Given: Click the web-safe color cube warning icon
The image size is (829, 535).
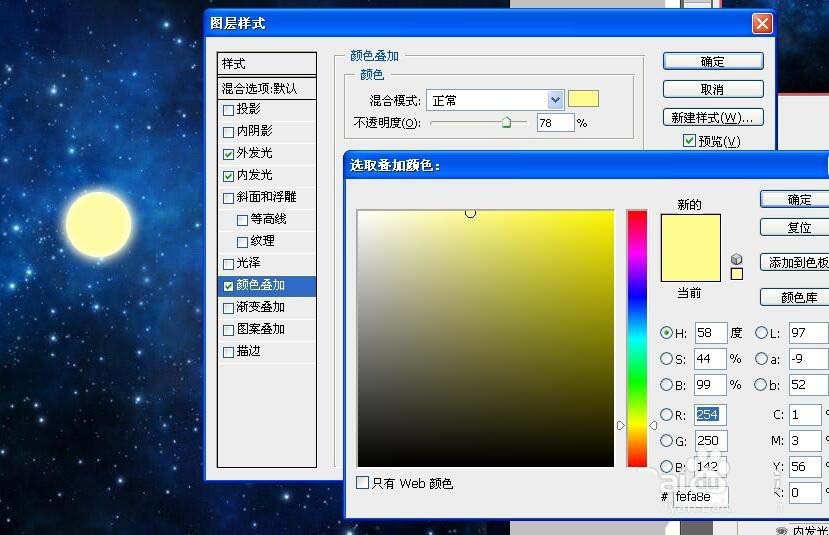Looking at the screenshot, I should pyautogui.click(x=736, y=259).
